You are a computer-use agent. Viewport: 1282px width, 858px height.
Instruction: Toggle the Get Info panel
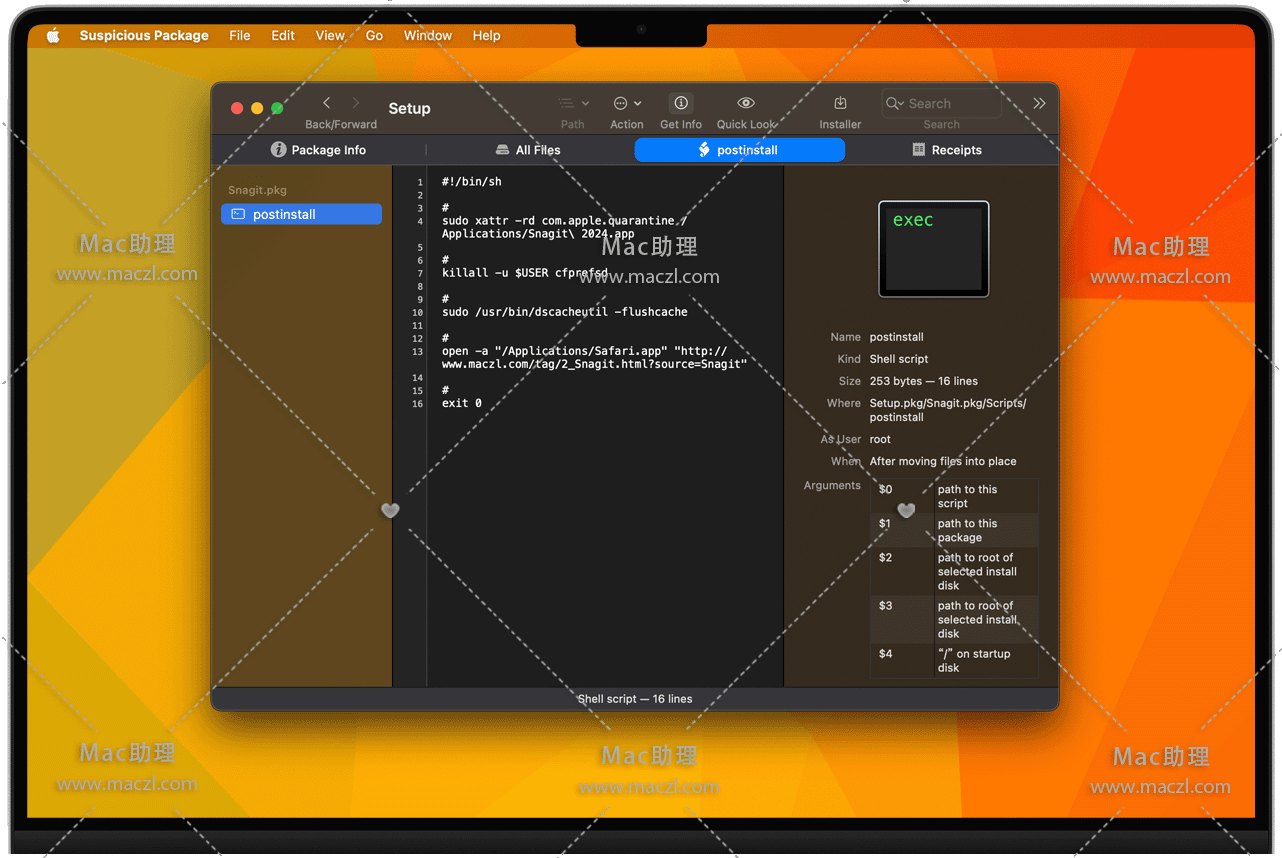point(681,103)
